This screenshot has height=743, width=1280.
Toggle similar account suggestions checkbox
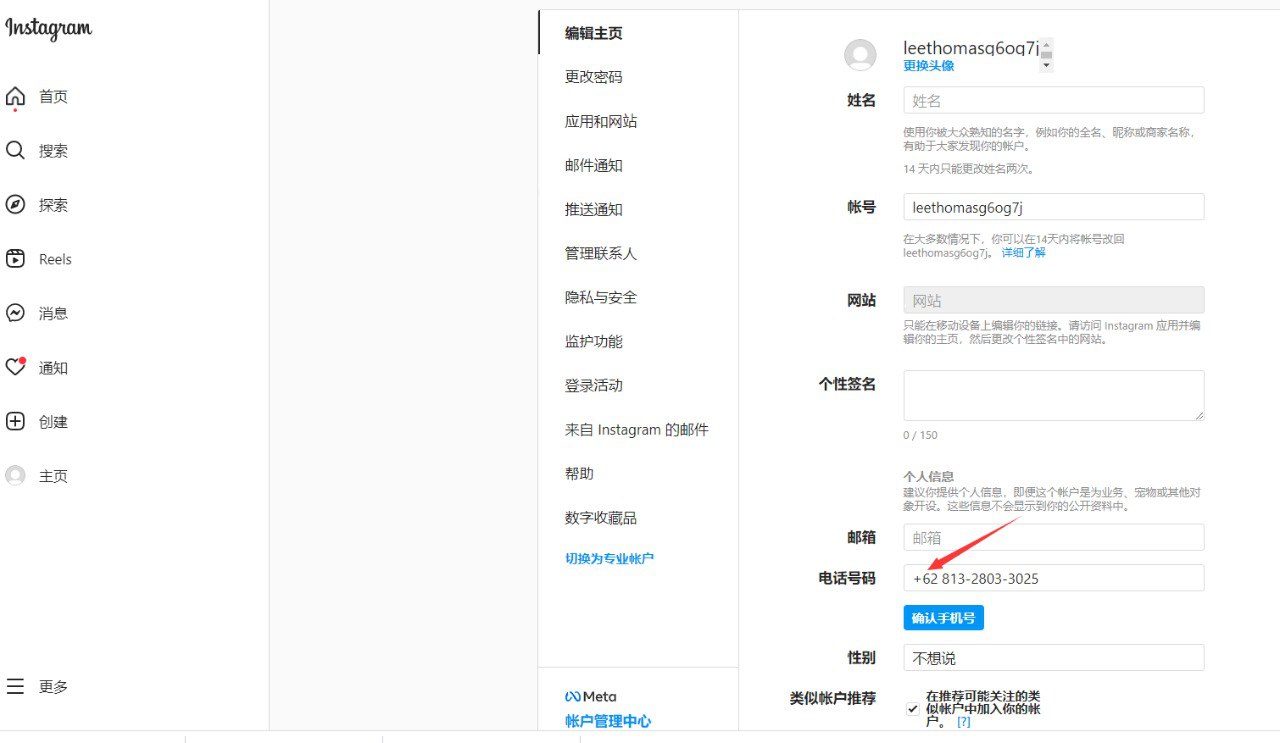(x=912, y=709)
